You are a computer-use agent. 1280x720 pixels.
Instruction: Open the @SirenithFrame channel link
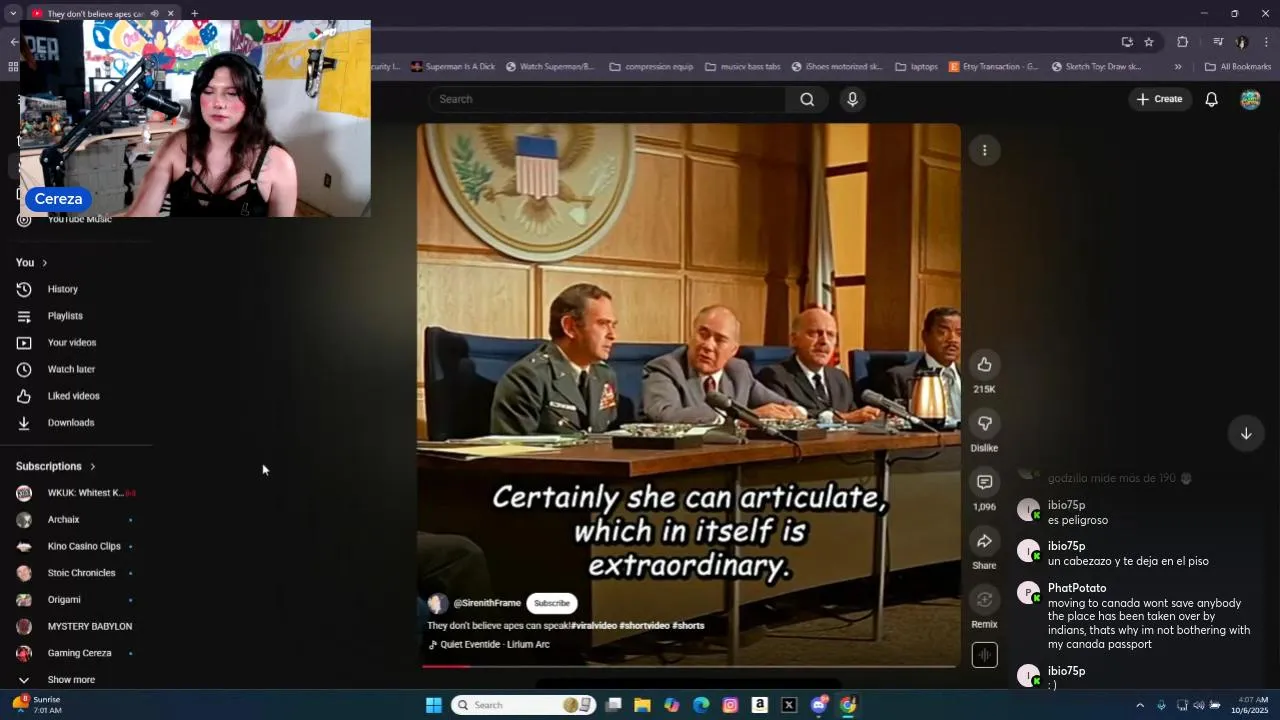487,603
